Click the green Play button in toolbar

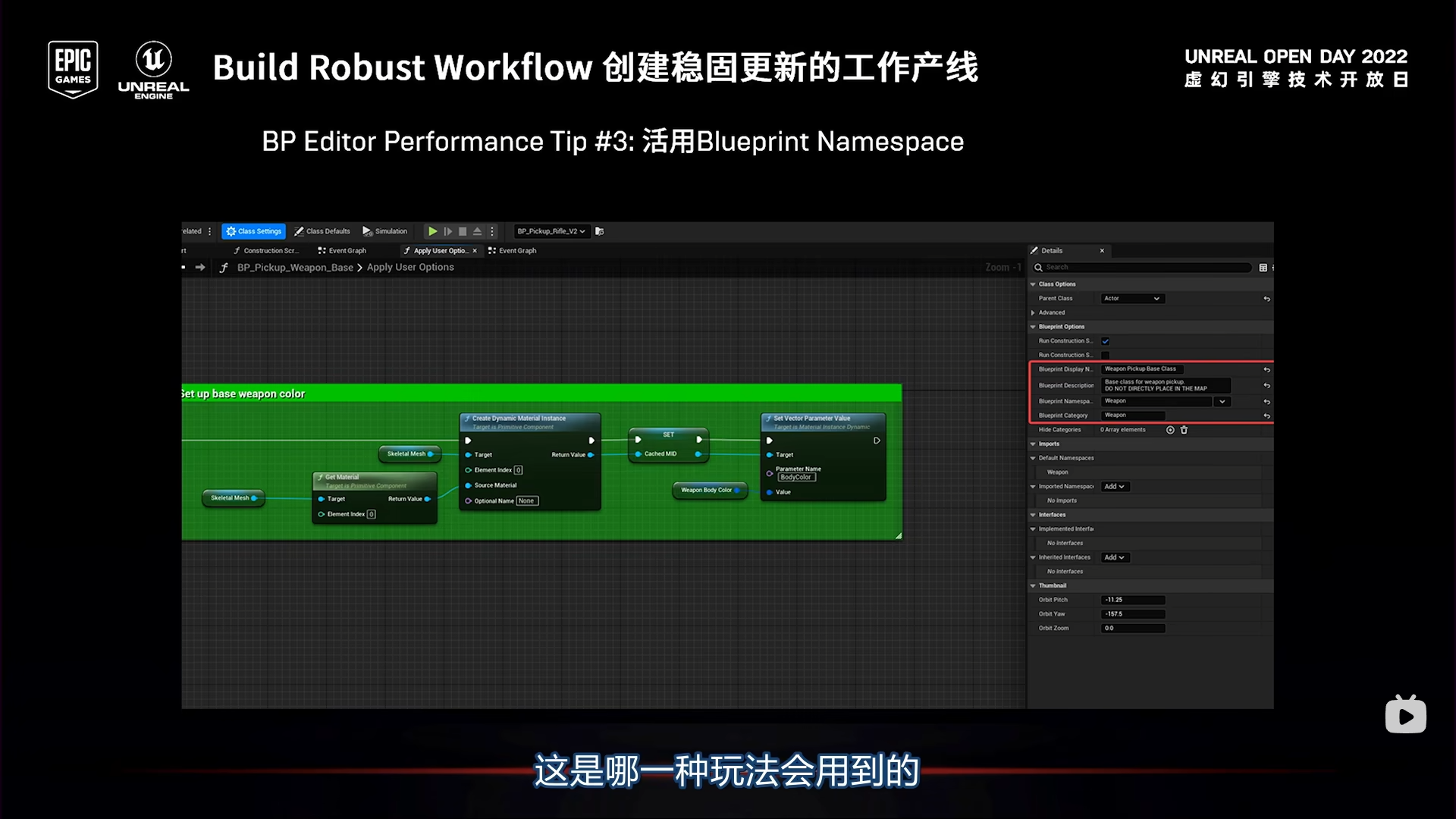[x=432, y=231]
